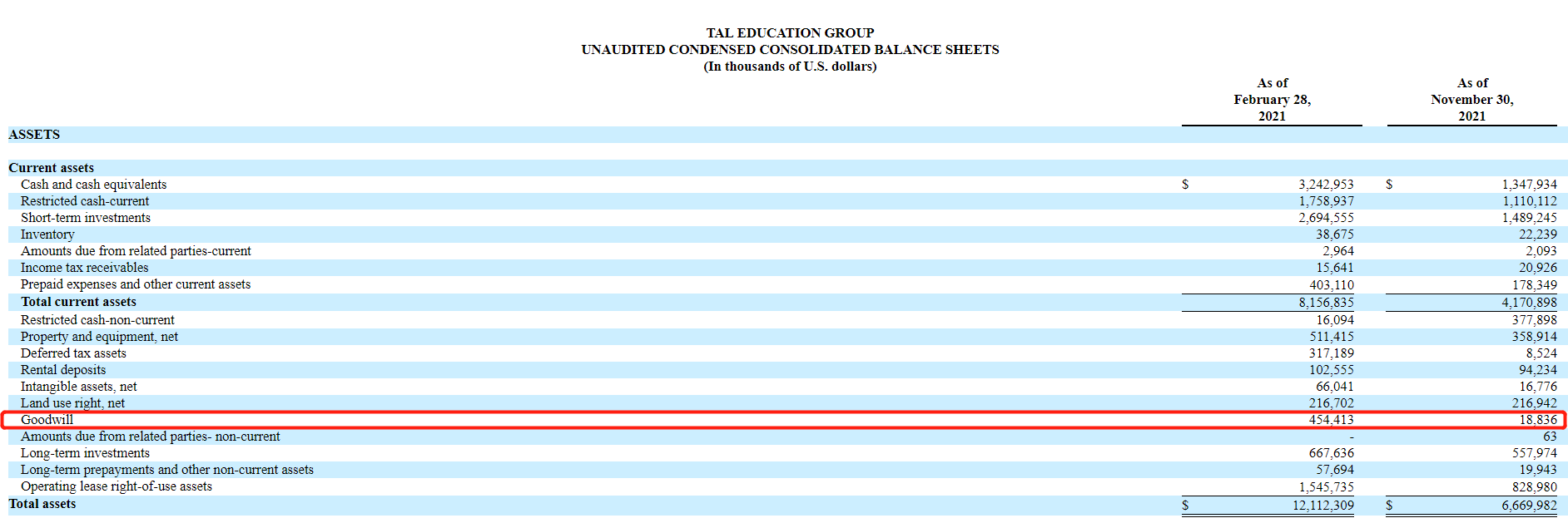Select the Long-term investments value 667,636
Image resolution: width=1568 pixels, height=523 pixels.
tap(1331, 453)
